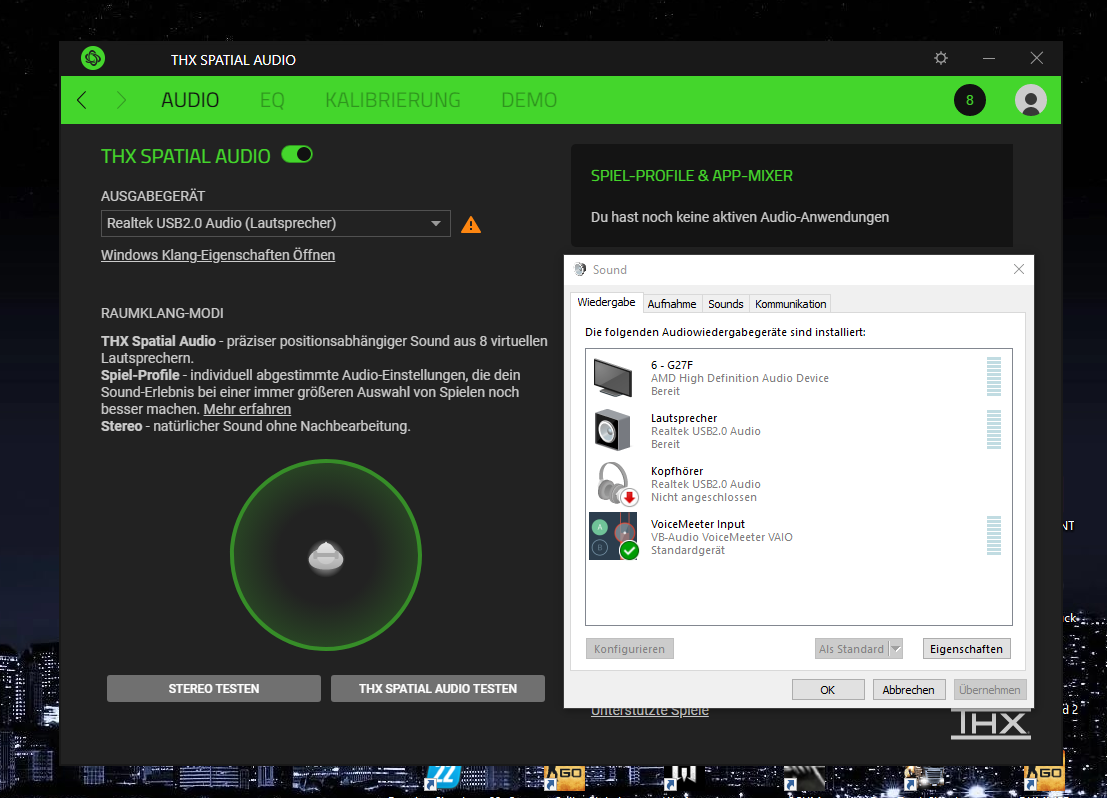Viewport: 1107px width, 798px height.
Task: Follow the Mehr erfahren link
Action: (x=247, y=409)
